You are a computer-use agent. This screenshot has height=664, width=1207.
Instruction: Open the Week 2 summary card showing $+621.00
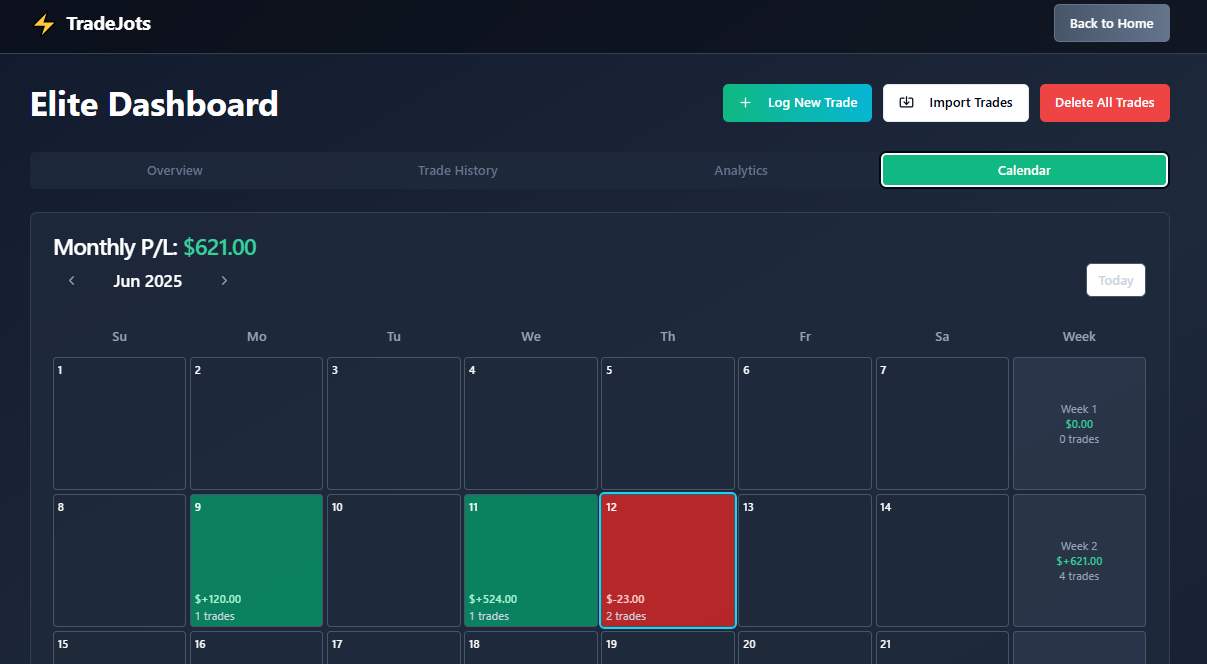tap(1079, 560)
